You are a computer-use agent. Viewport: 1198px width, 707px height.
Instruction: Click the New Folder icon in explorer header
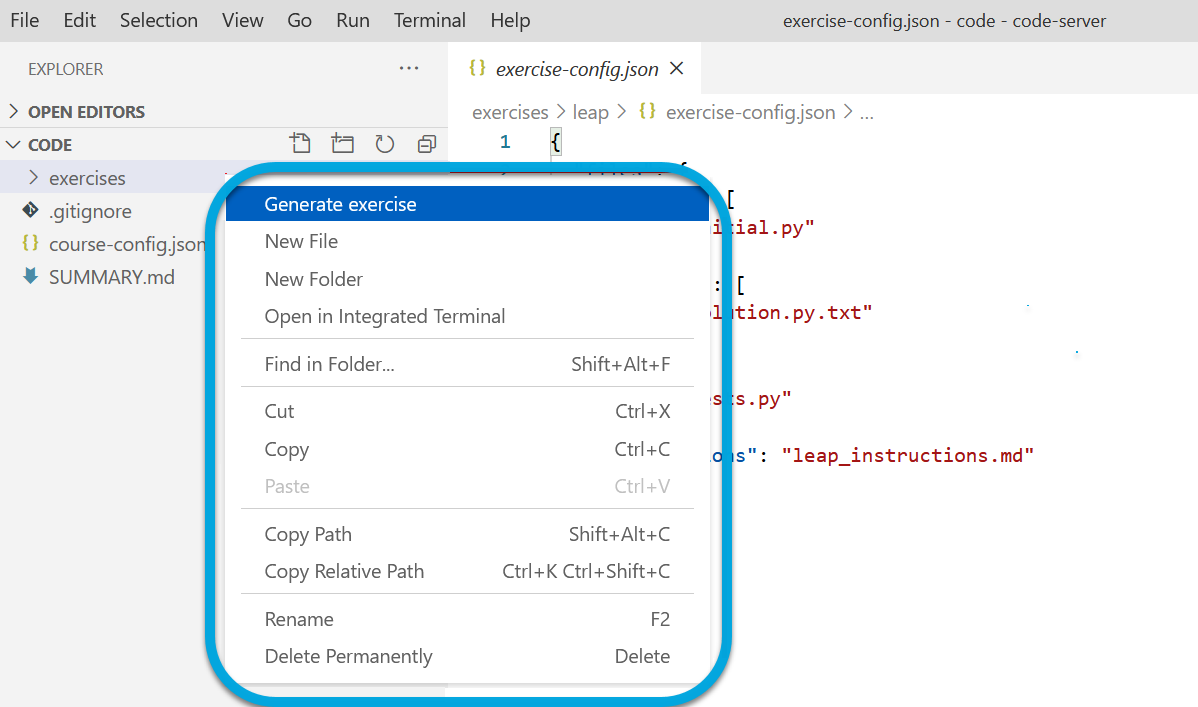[x=343, y=144]
